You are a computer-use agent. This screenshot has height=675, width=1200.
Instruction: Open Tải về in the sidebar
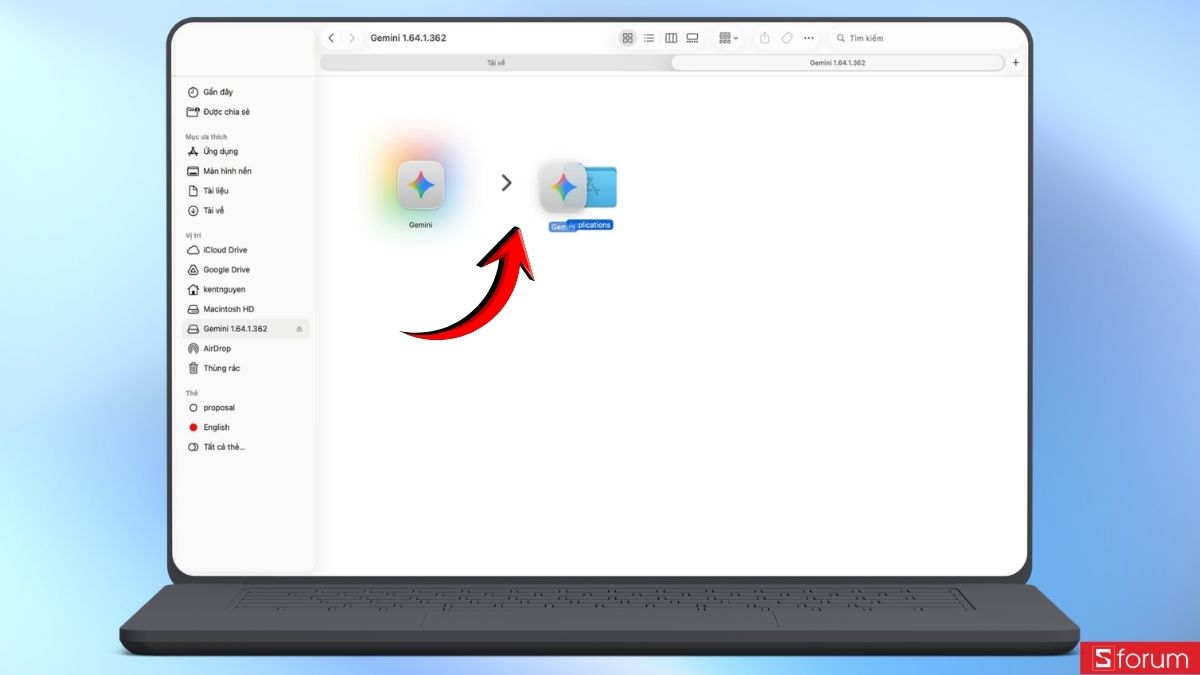pyautogui.click(x=247, y=210)
